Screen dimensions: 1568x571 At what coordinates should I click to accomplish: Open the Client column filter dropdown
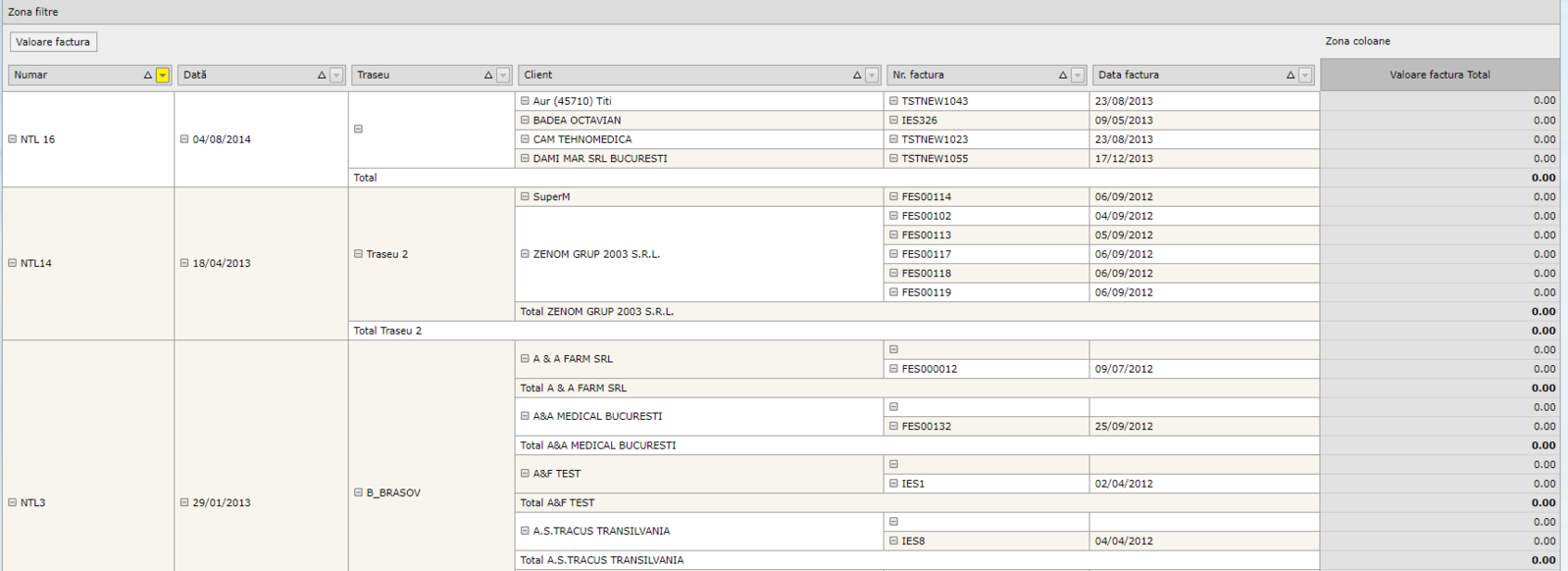click(x=872, y=76)
